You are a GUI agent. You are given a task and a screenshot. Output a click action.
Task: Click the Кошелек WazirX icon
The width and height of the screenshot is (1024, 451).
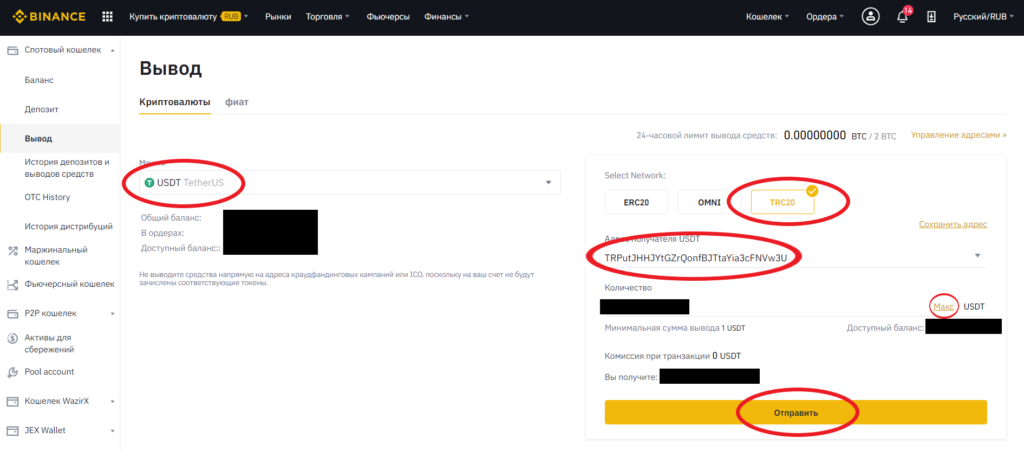click(x=12, y=401)
